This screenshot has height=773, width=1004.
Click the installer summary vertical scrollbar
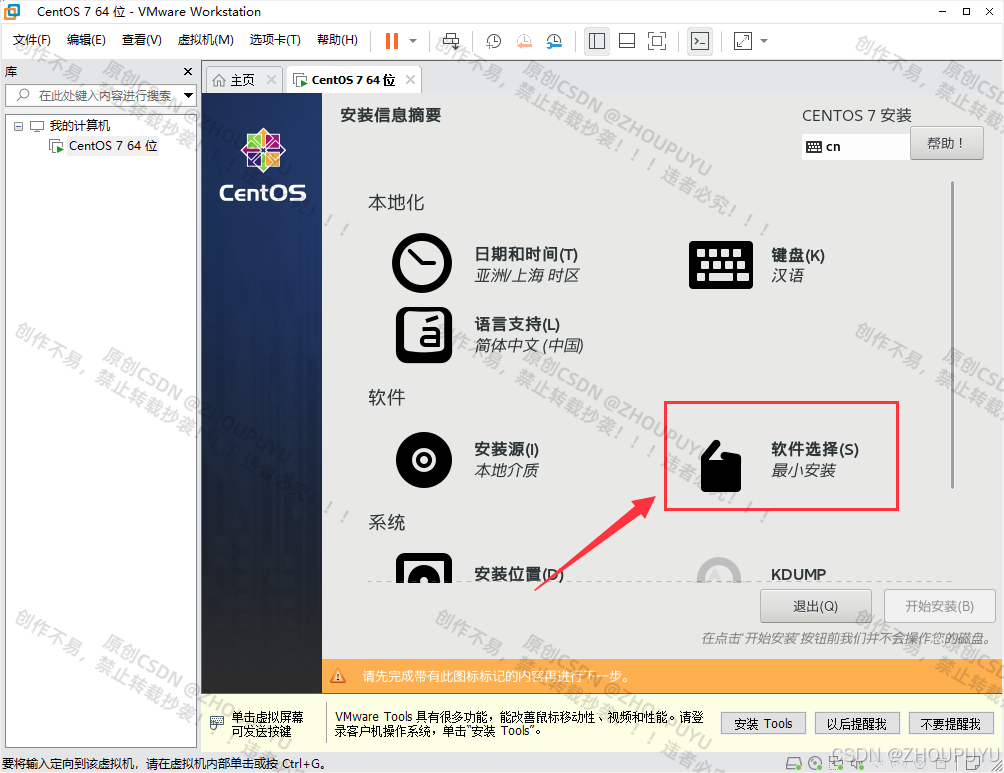pyautogui.click(x=952, y=334)
